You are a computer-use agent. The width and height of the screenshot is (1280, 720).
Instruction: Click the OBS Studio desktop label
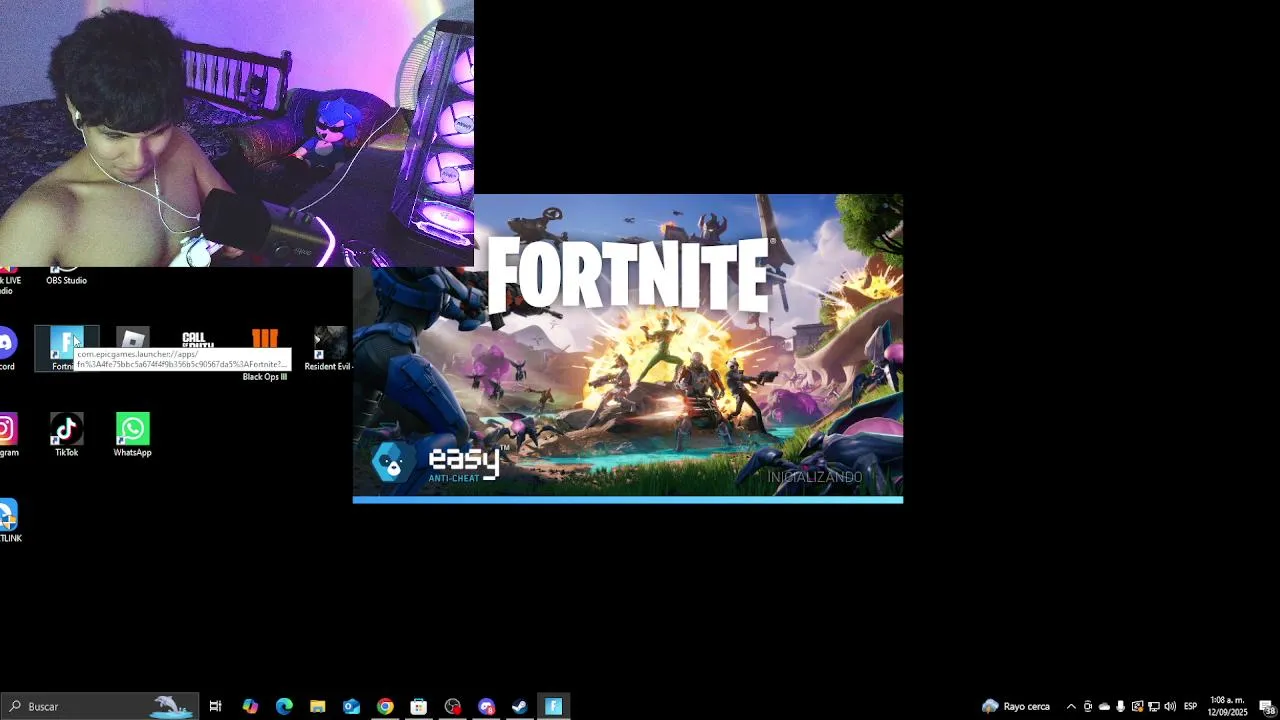pyautogui.click(x=66, y=280)
